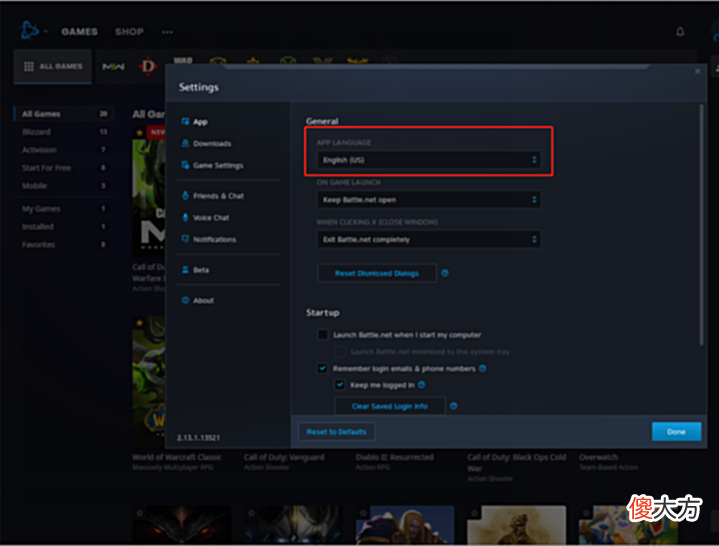Click the settings panel scrollbar
This screenshot has height=546, width=719.
pyautogui.click(x=701, y=225)
